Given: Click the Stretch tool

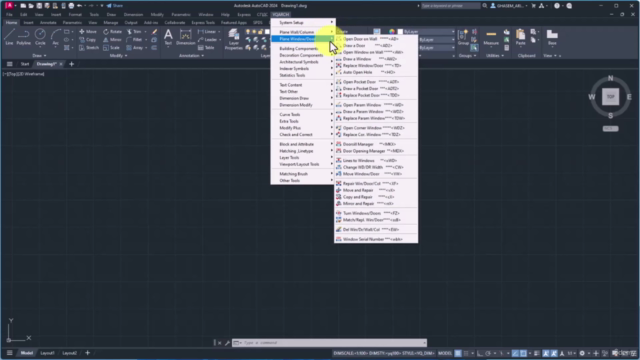Looking at the screenshot, I should 89,48.
